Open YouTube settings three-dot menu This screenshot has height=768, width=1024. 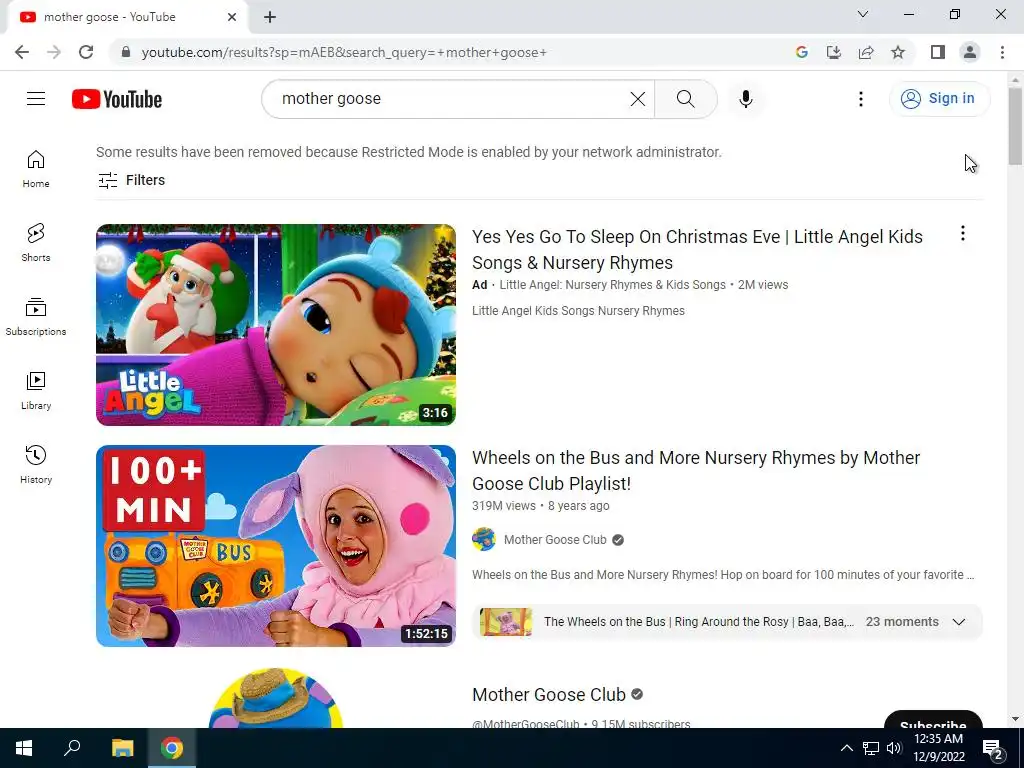point(861,99)
